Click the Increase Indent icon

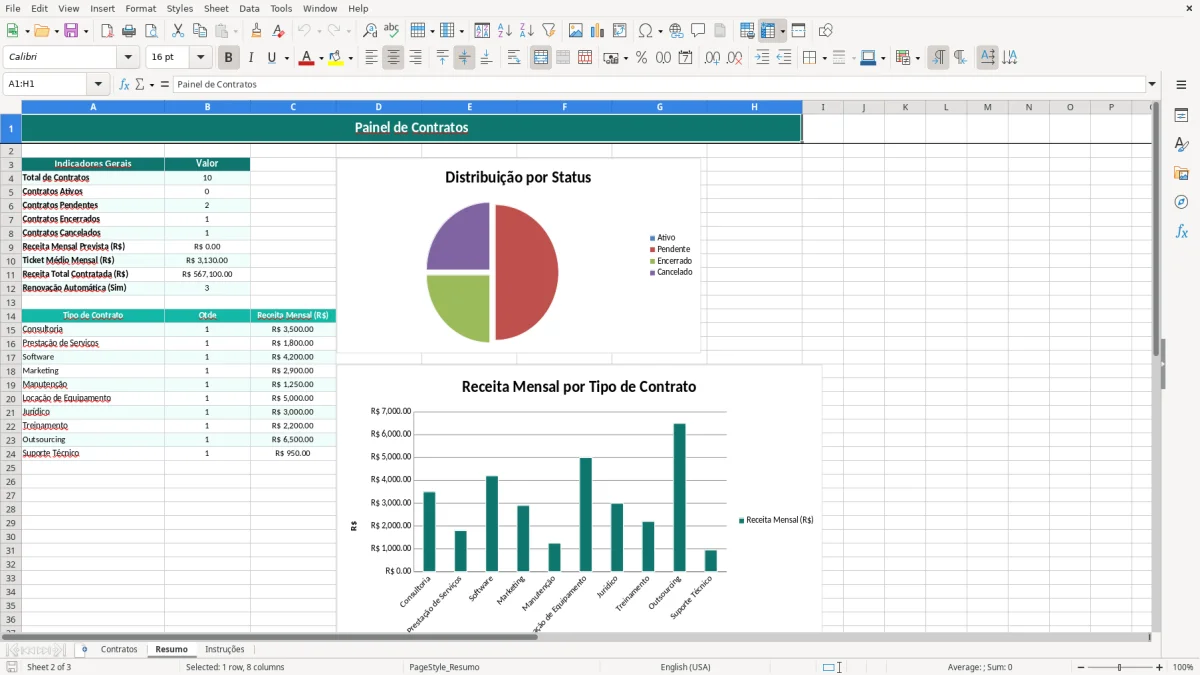click(762, 58)
